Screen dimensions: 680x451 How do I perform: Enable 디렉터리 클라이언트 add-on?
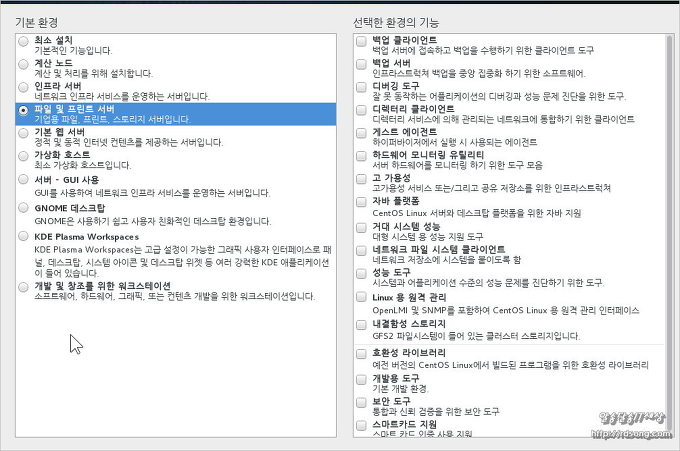click(361, 109)
